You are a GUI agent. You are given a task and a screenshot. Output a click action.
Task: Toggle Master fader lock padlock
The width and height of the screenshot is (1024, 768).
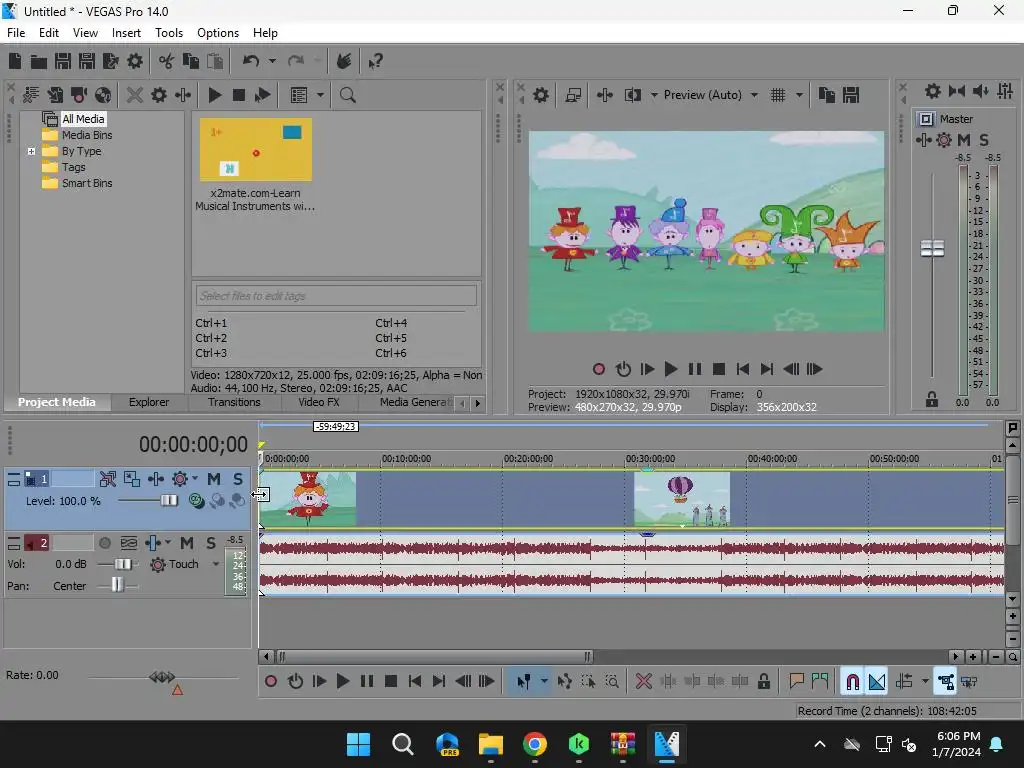pos(932,400)
